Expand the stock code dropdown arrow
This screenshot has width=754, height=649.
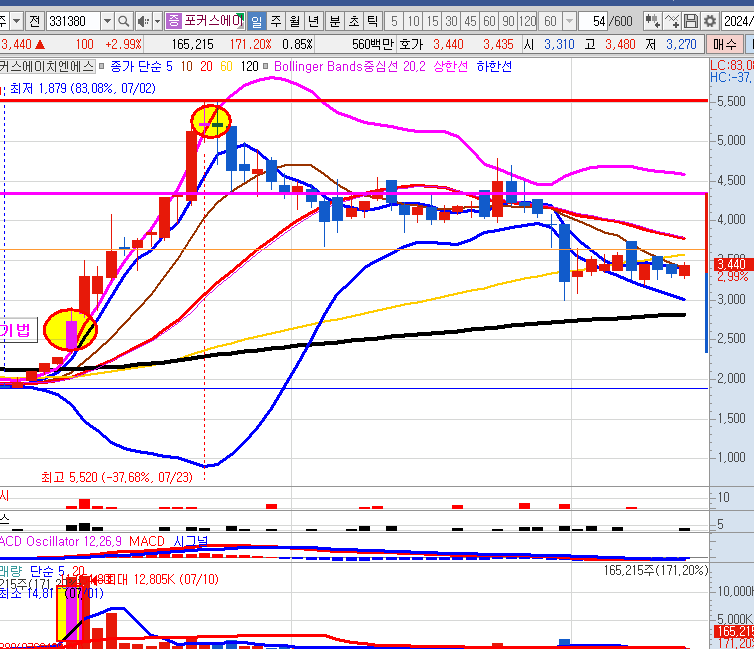pyautogui.click(x=106, y=21)
